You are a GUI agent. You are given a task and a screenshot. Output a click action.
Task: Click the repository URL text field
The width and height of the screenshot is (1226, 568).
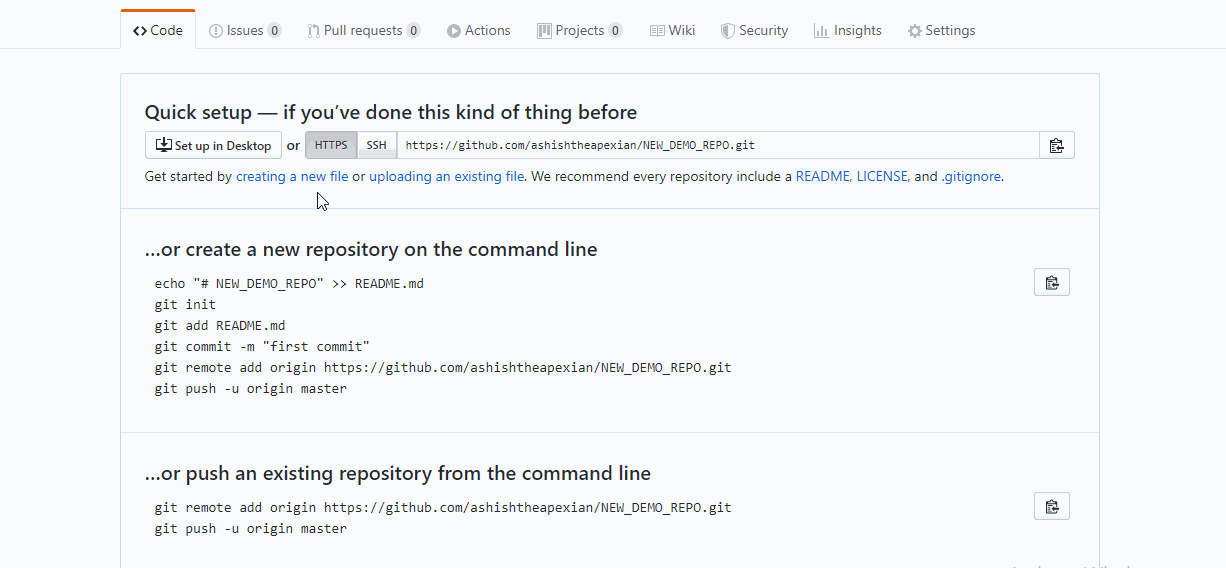[x=717, y=146]
